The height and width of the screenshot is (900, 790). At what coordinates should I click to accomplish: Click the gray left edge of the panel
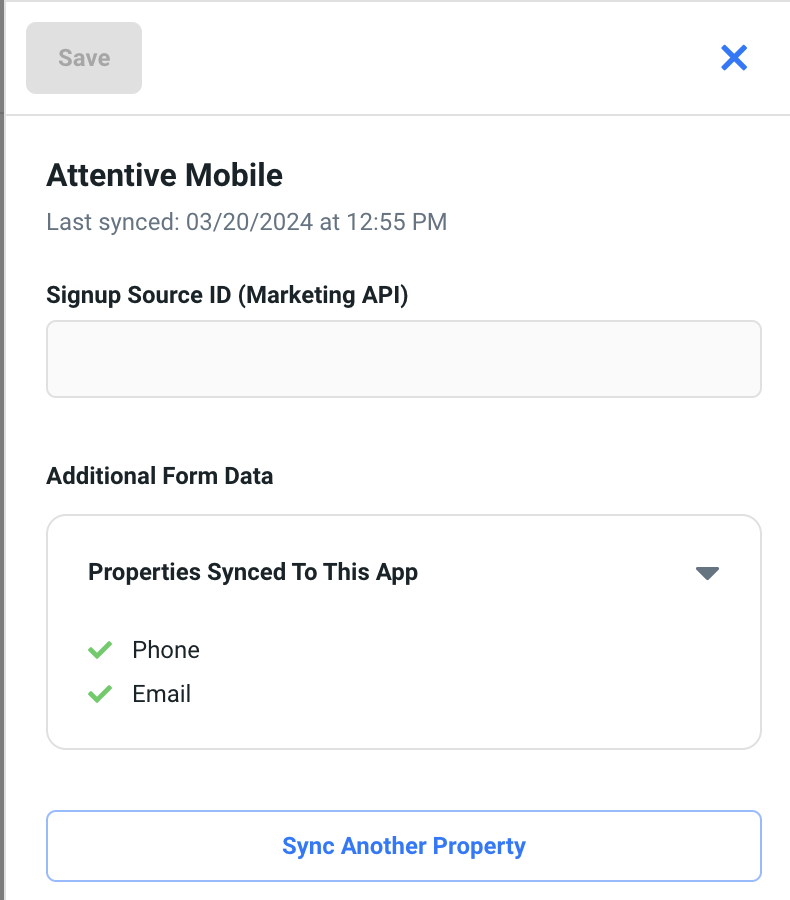[3, 450]
